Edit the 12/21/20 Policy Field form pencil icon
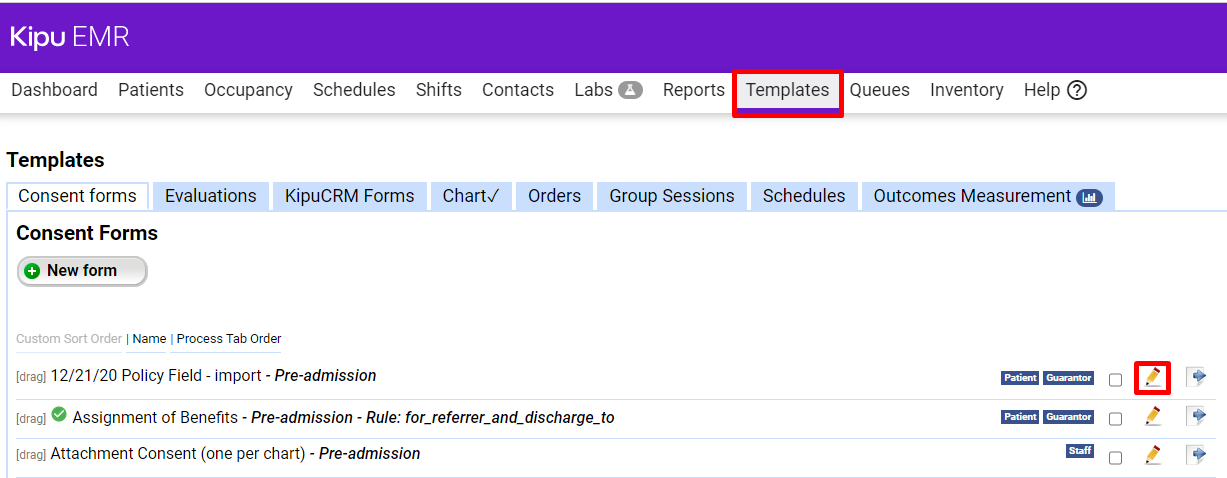The height and width of the screenshot is (478, 1227). 1152,378
